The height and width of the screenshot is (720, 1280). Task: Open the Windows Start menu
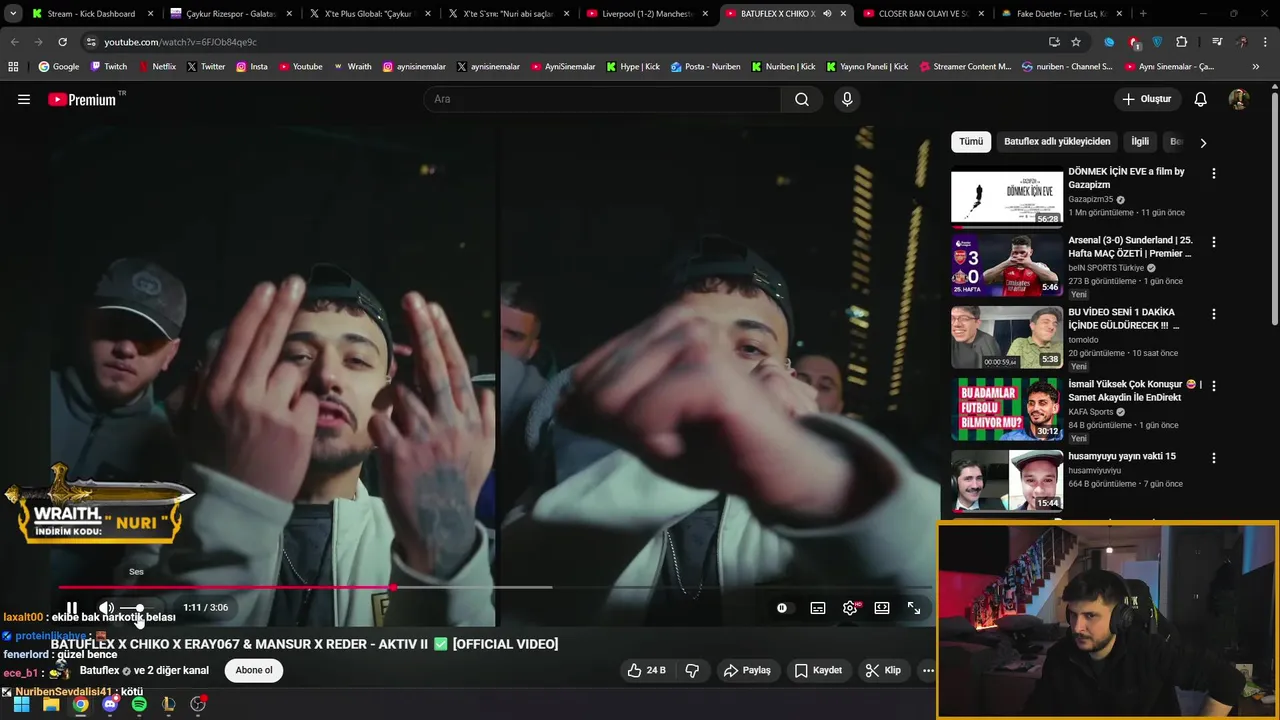click(21, 704)
